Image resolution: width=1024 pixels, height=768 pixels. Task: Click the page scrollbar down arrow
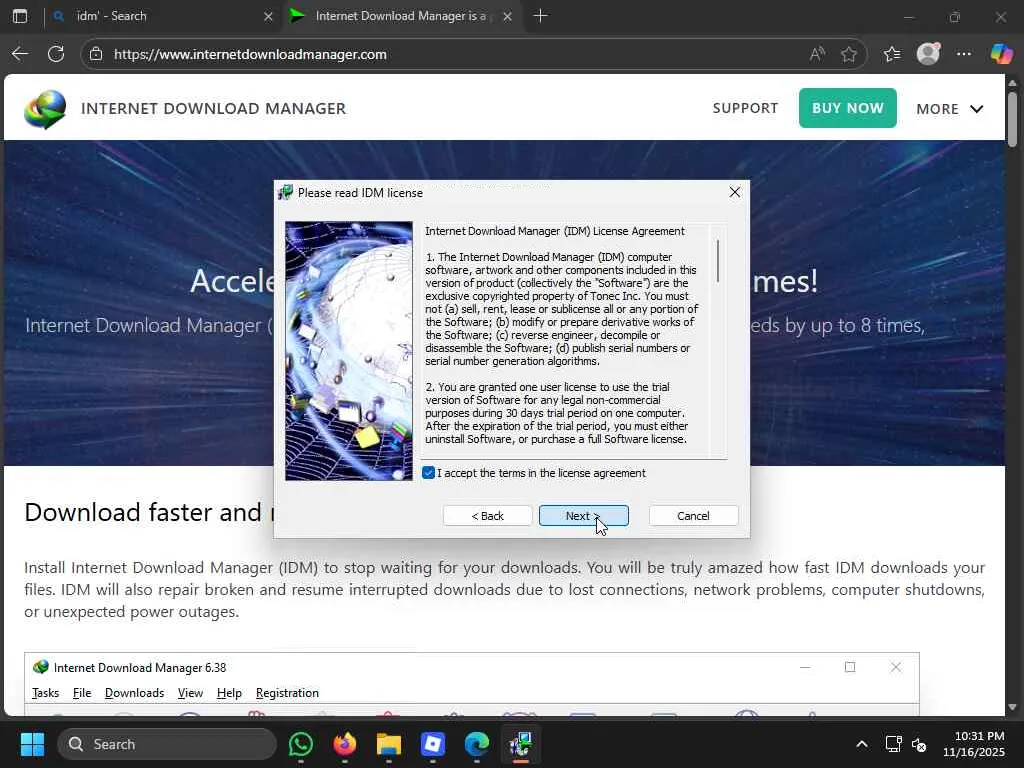pyautogui.click(x=1012, y=707)
